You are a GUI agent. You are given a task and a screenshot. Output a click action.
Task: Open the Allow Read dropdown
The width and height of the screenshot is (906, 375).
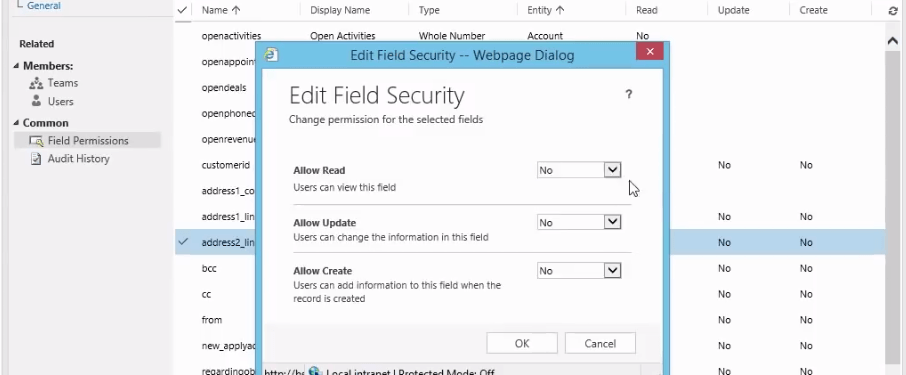point(579,170)
